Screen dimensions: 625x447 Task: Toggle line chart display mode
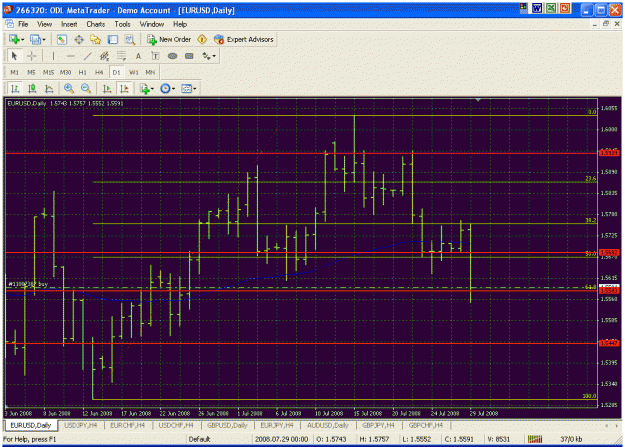click(x=49, y=89)
